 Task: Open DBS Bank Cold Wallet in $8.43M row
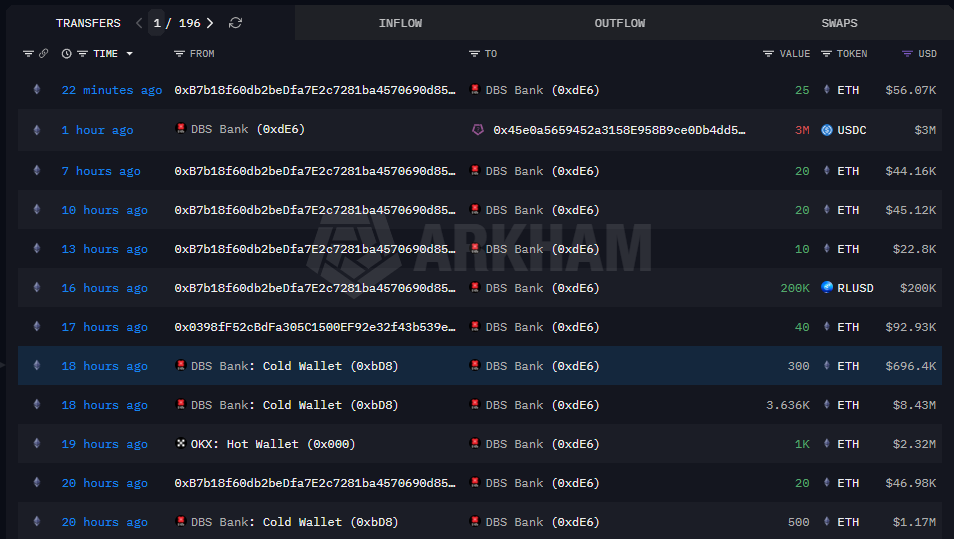click(294, 405)
